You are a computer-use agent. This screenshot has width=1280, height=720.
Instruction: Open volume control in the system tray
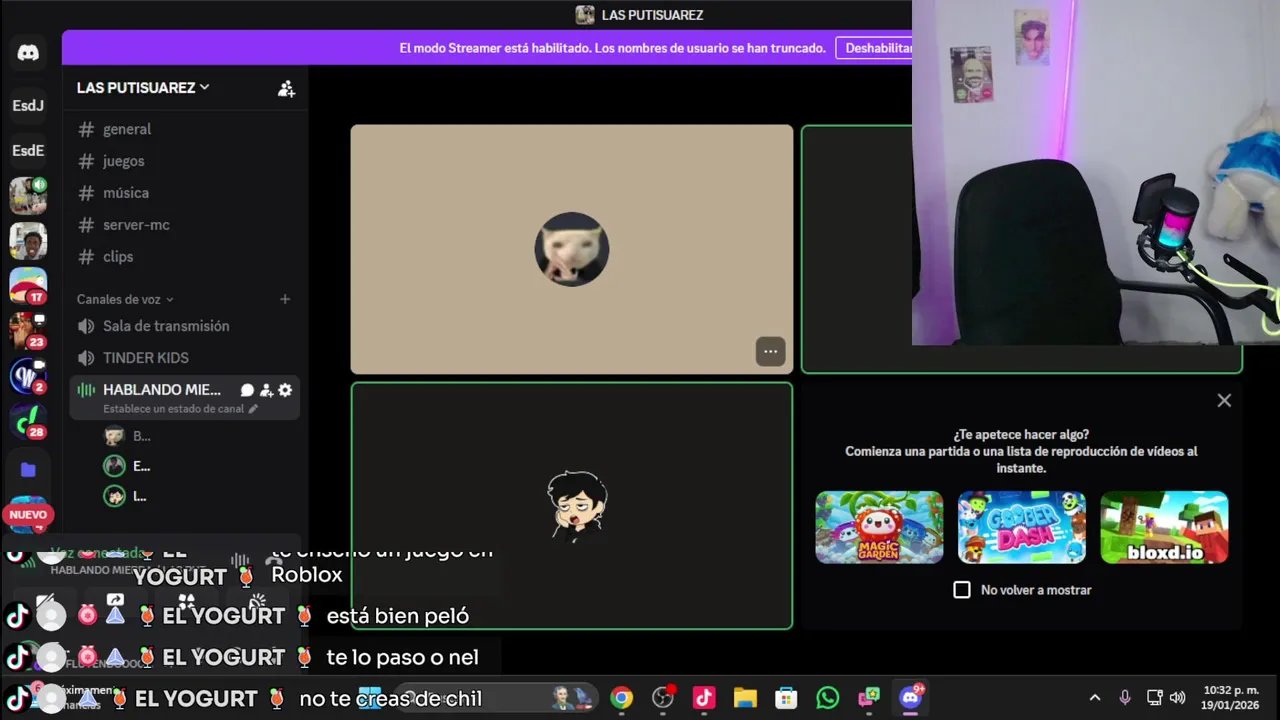click(1178, 698)
